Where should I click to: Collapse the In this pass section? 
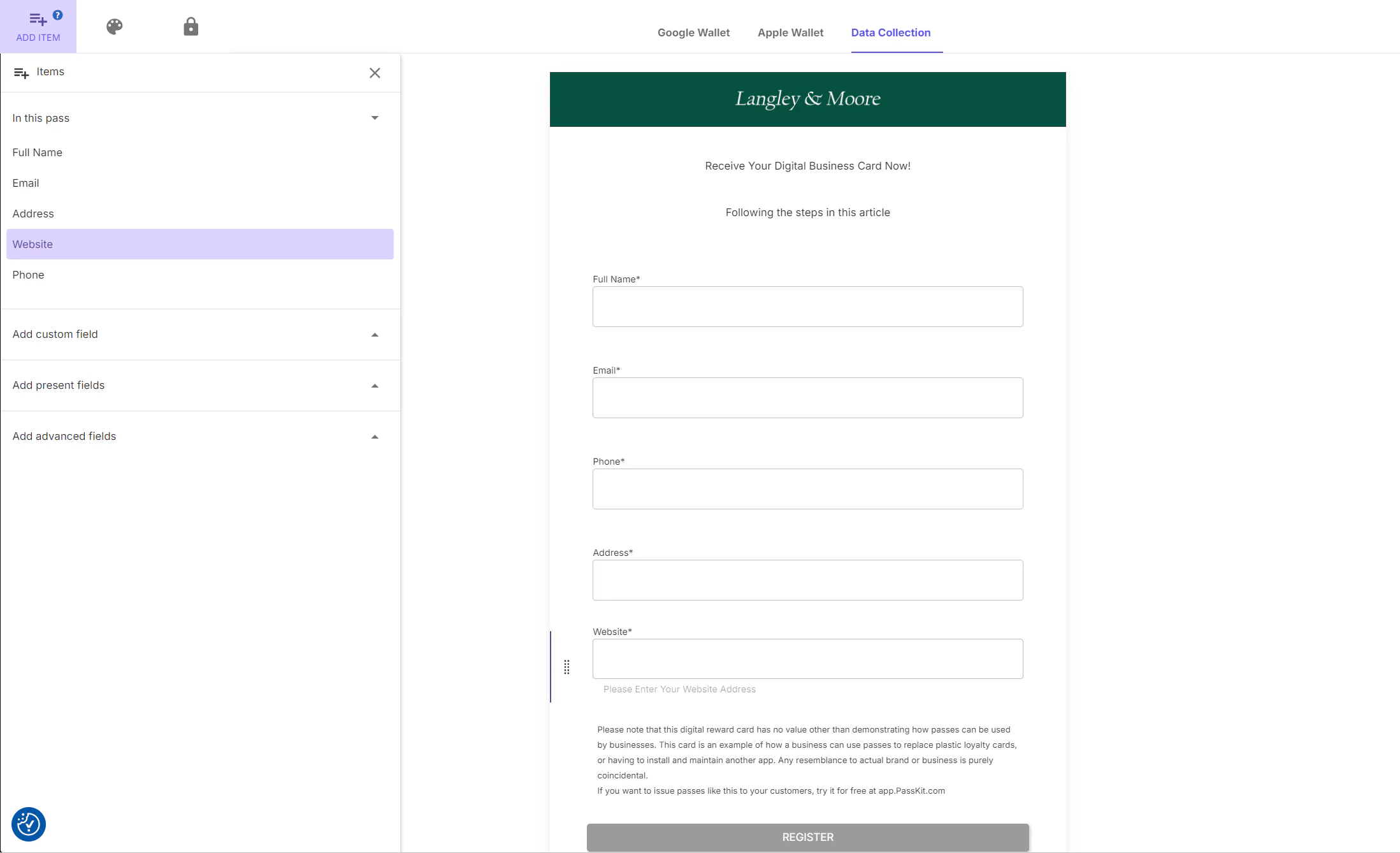375,118
